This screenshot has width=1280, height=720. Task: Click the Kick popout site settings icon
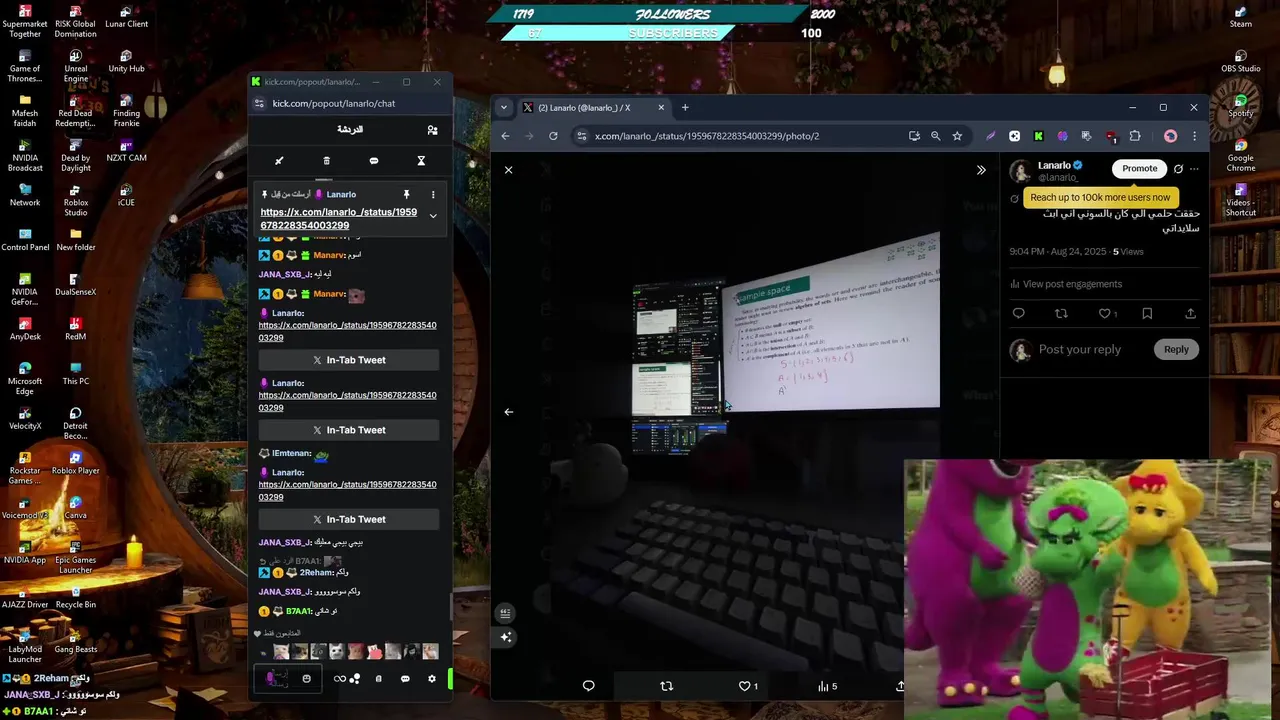(x=260, y=103)
